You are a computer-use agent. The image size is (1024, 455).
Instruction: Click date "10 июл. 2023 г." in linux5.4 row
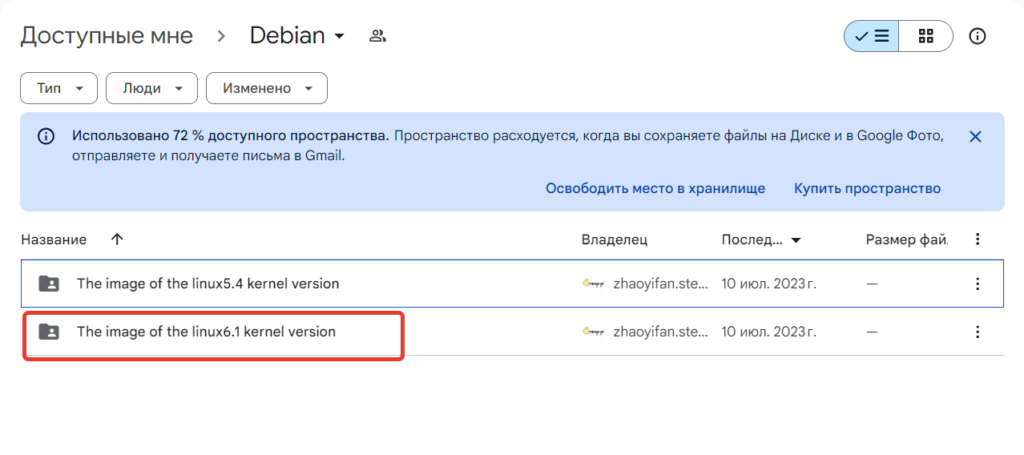[x=769, y=284]
